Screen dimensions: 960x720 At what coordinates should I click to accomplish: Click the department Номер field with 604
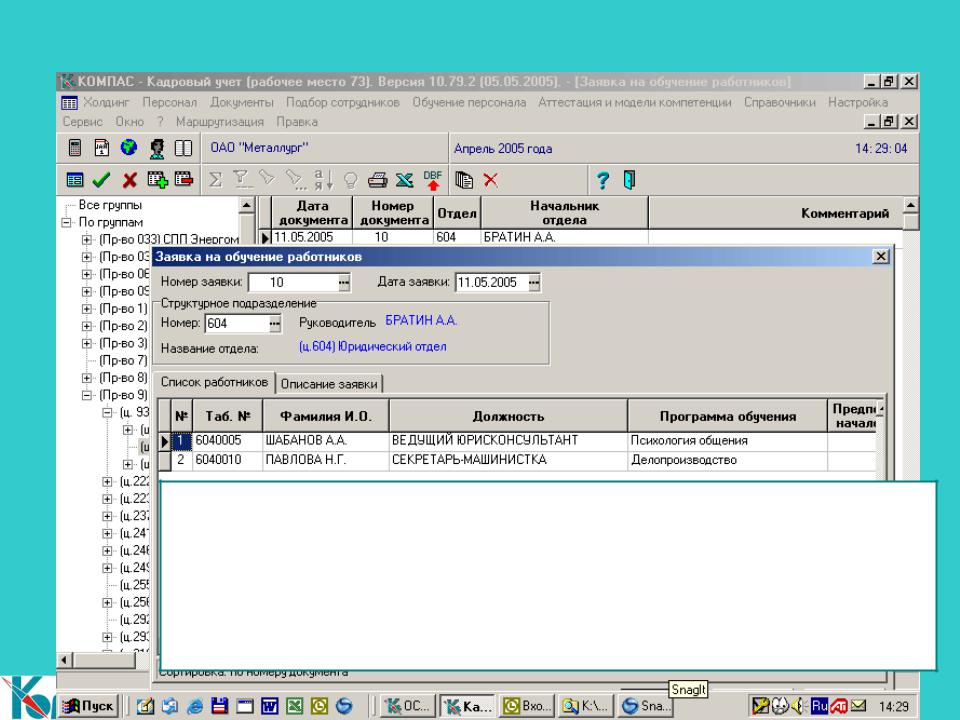(237, 323)
